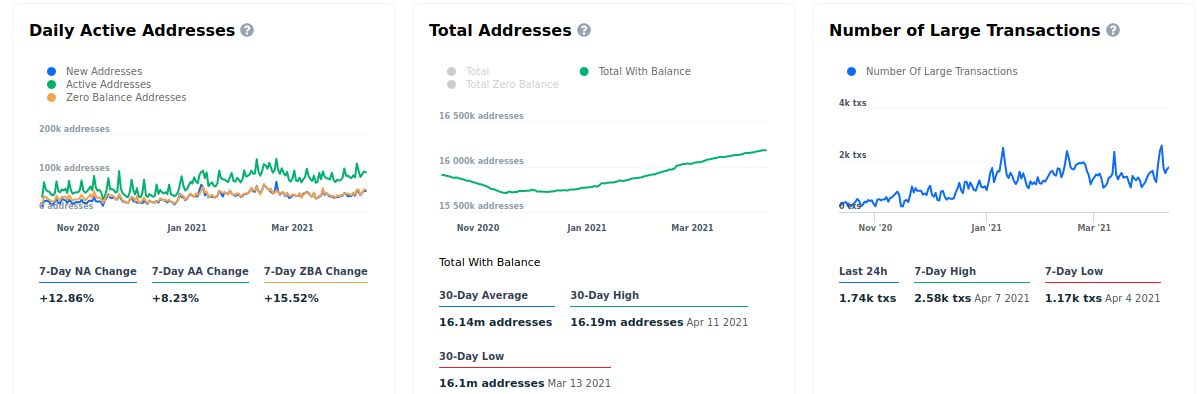Click Jan 2021 label on Total Addresses chart

click(586, 228)
